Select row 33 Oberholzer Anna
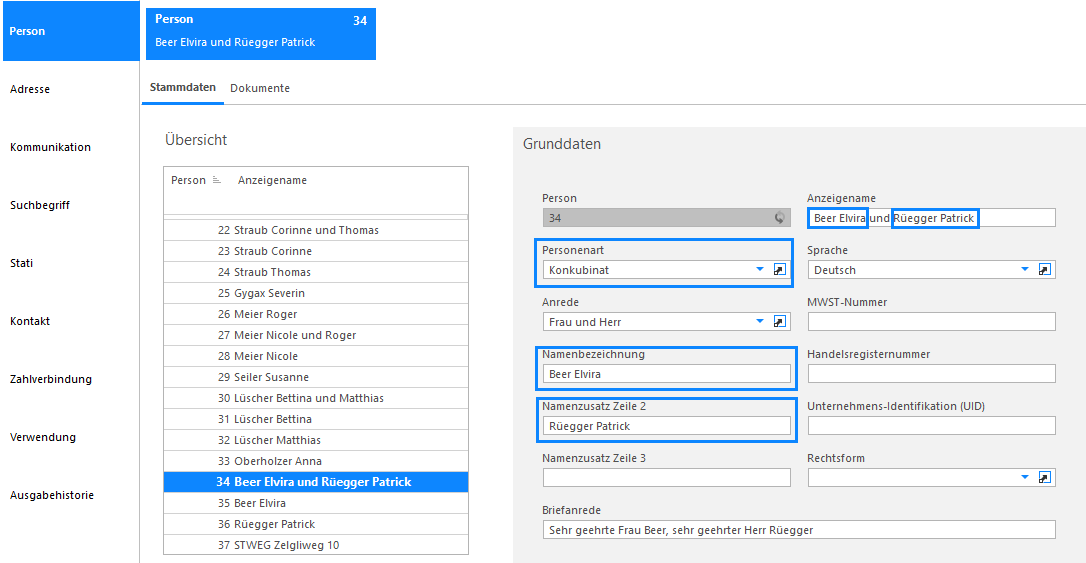Viewport: 1086px width, 563px height. (316, 461)
